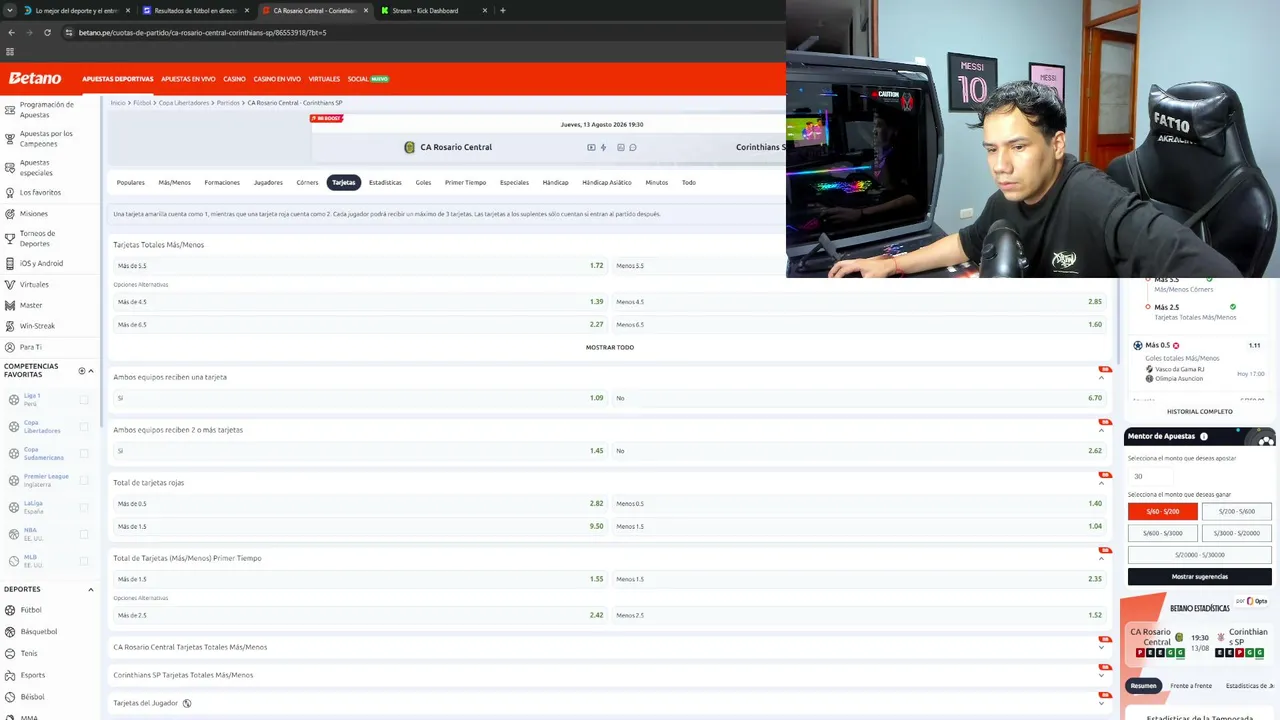Click Mostrar Todo under Tarjetas Totales
This screenshot has width=1280, height=720.
[x=610, y=348]
